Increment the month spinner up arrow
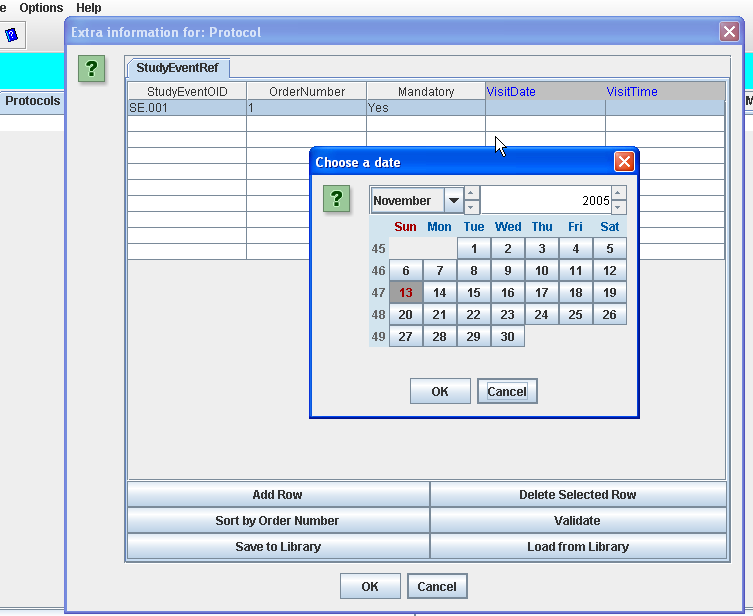The height and width of the screenshot is (616, 753). point(472,194)
